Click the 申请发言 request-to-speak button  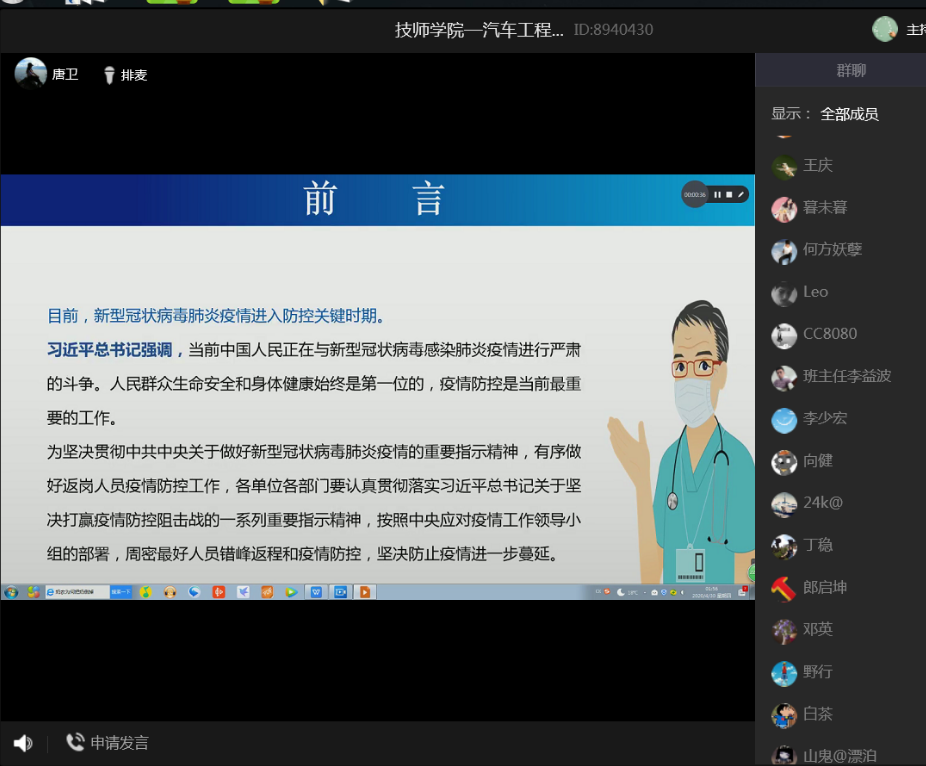tap(107, 742)
